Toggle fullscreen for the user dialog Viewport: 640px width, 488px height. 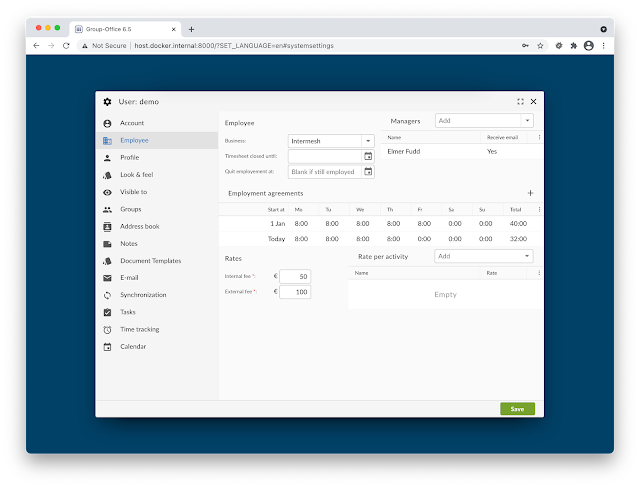point(520,102)
